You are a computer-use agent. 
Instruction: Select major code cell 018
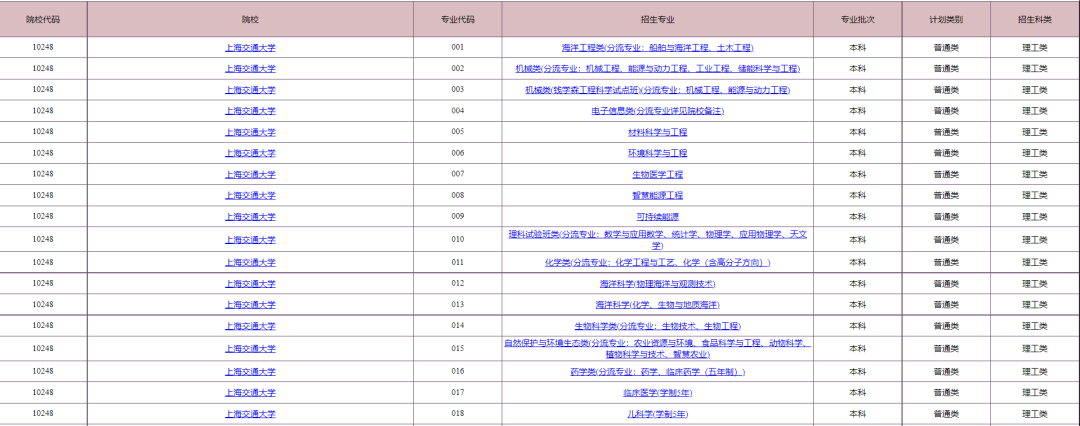[458, 414]
